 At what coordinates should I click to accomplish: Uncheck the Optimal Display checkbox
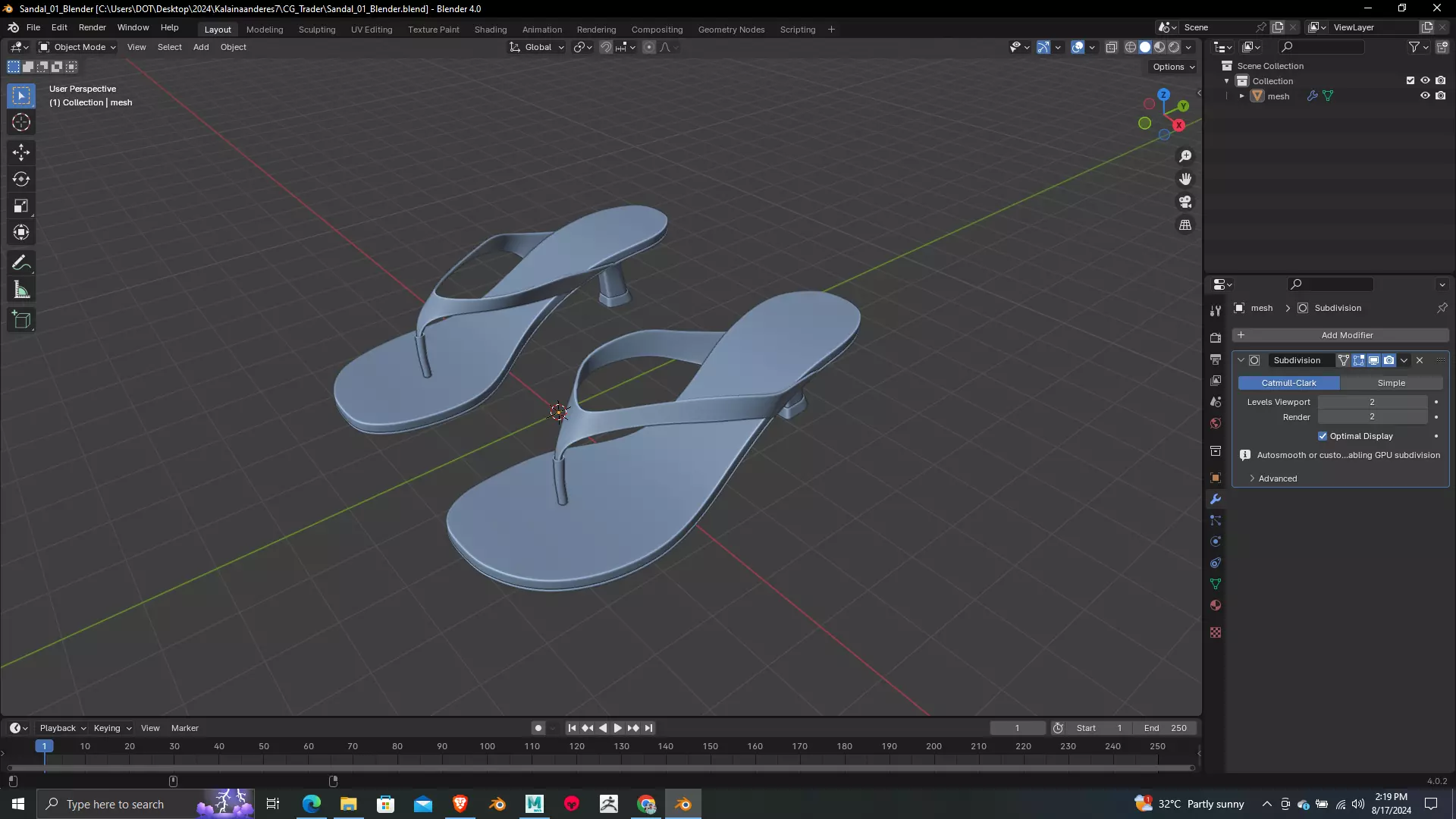tap(1323, 436)
